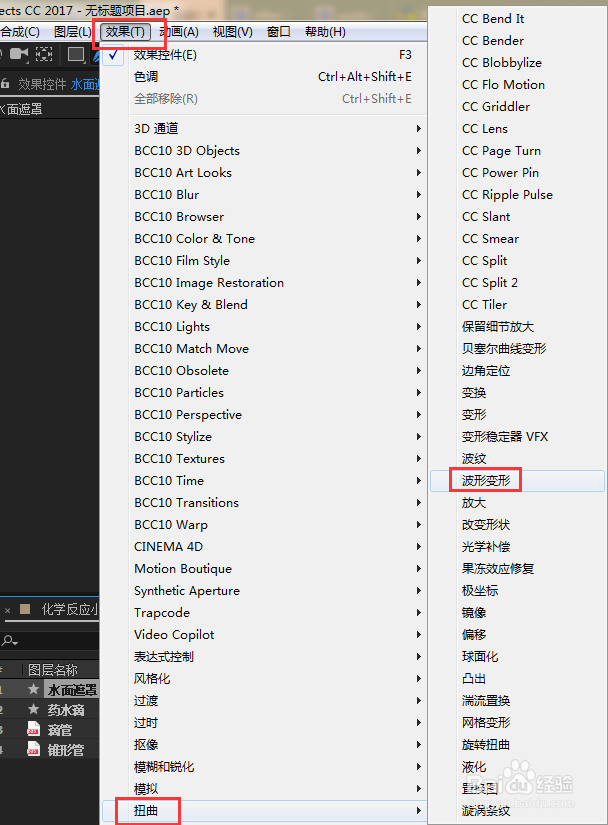This screenshot has height=825, width=608.
Task: Open the 视图(V) menu
Action: (232, 32)
